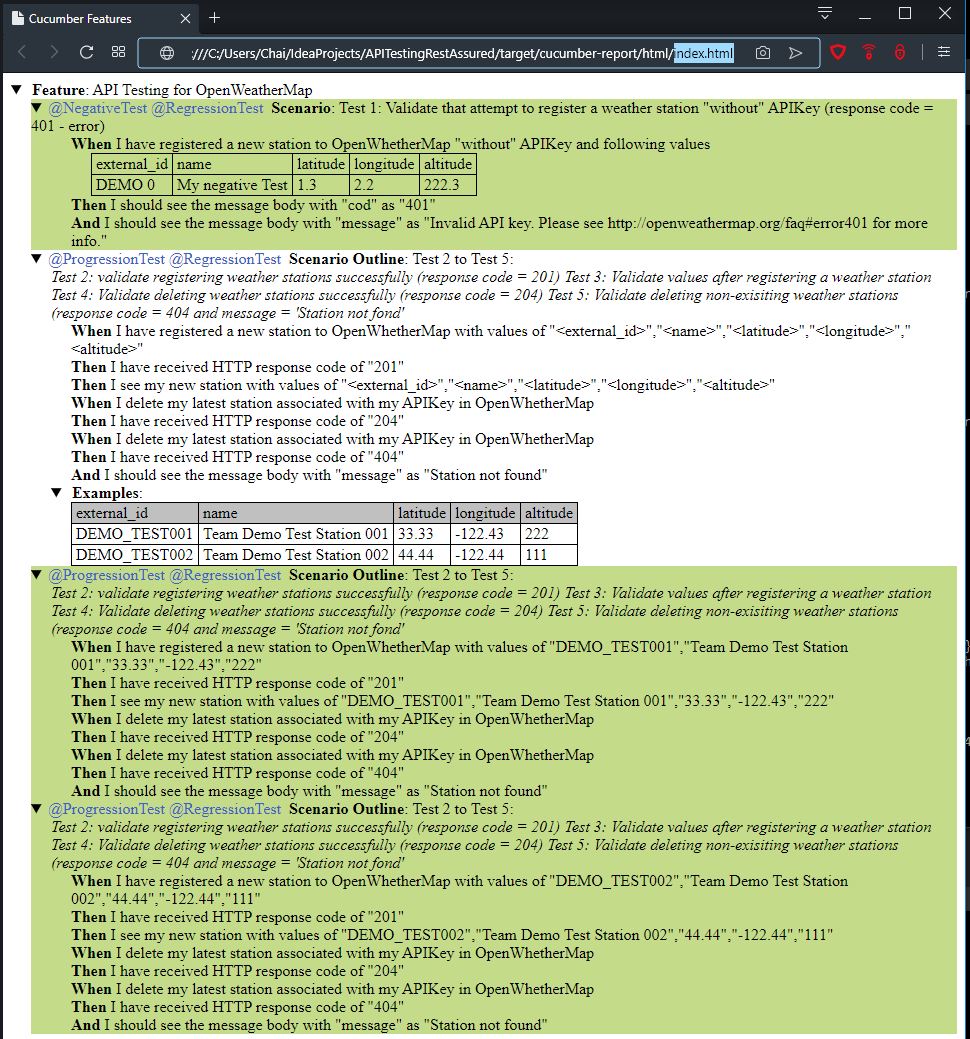This screenshot has height=1039, width=970.
Task: Click 'Feature: API Testing for OpenWeatherMap' heading
Action: pyautogui.click(x=172, y=90)
